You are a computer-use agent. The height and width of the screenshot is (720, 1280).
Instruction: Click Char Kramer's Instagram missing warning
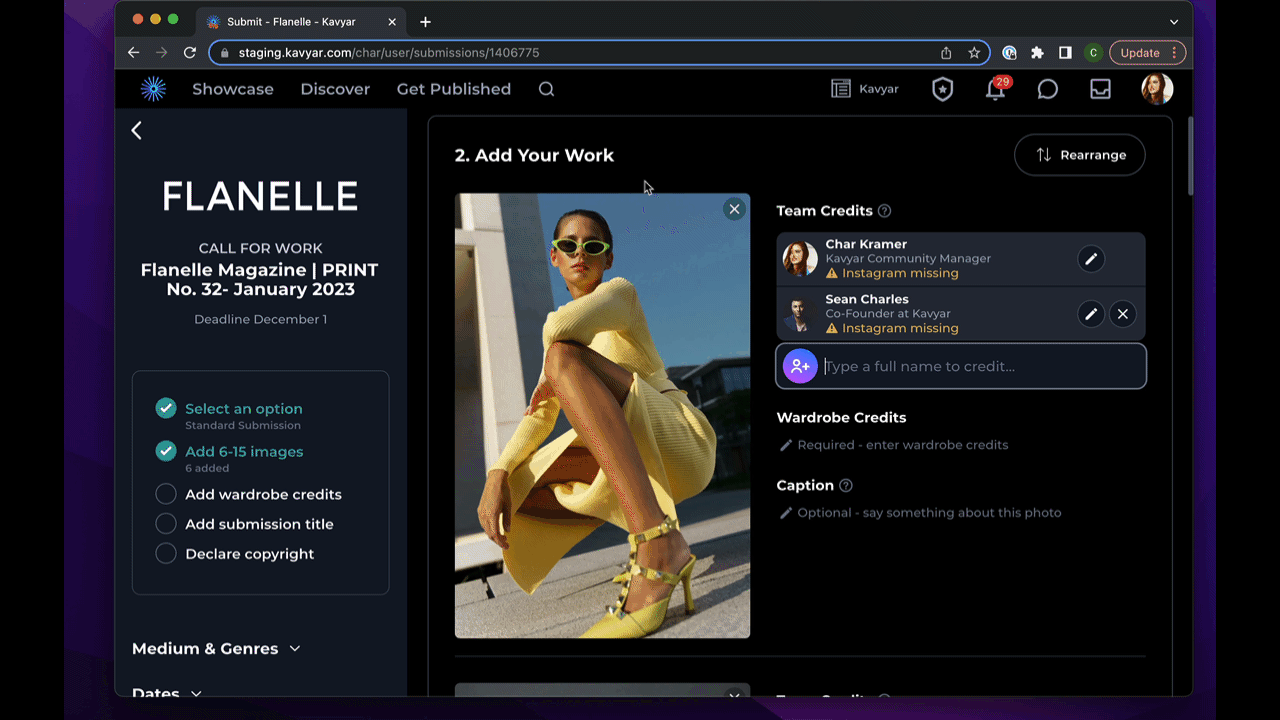point(892,273)
